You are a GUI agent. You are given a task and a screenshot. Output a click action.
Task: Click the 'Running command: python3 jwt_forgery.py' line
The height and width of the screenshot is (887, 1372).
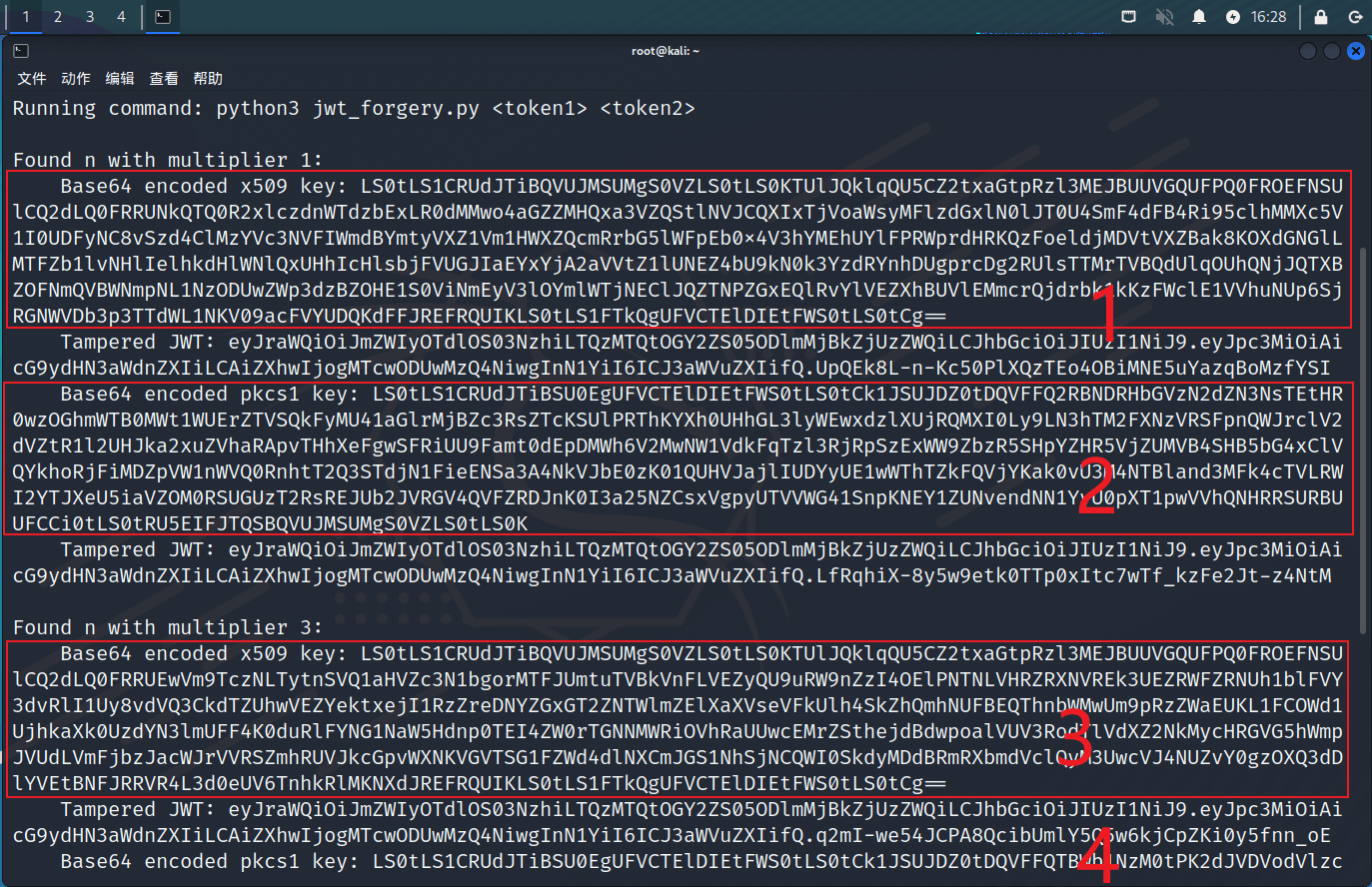tap(354, 108)
